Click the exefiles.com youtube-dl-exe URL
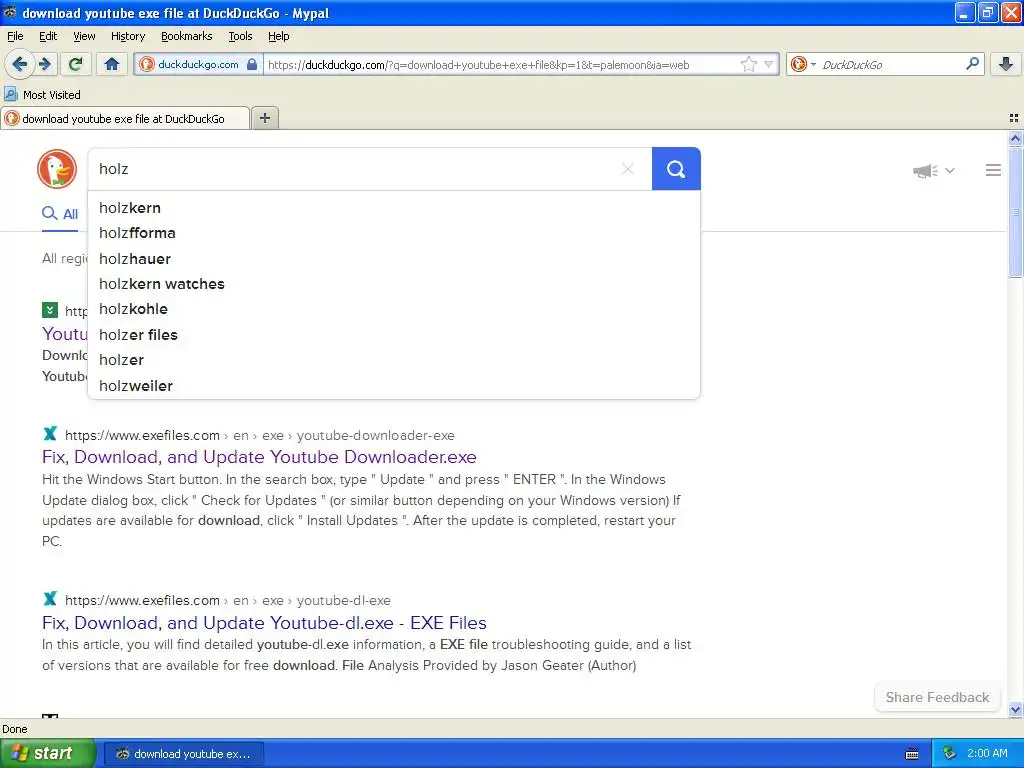 click(x=228, y=600)
